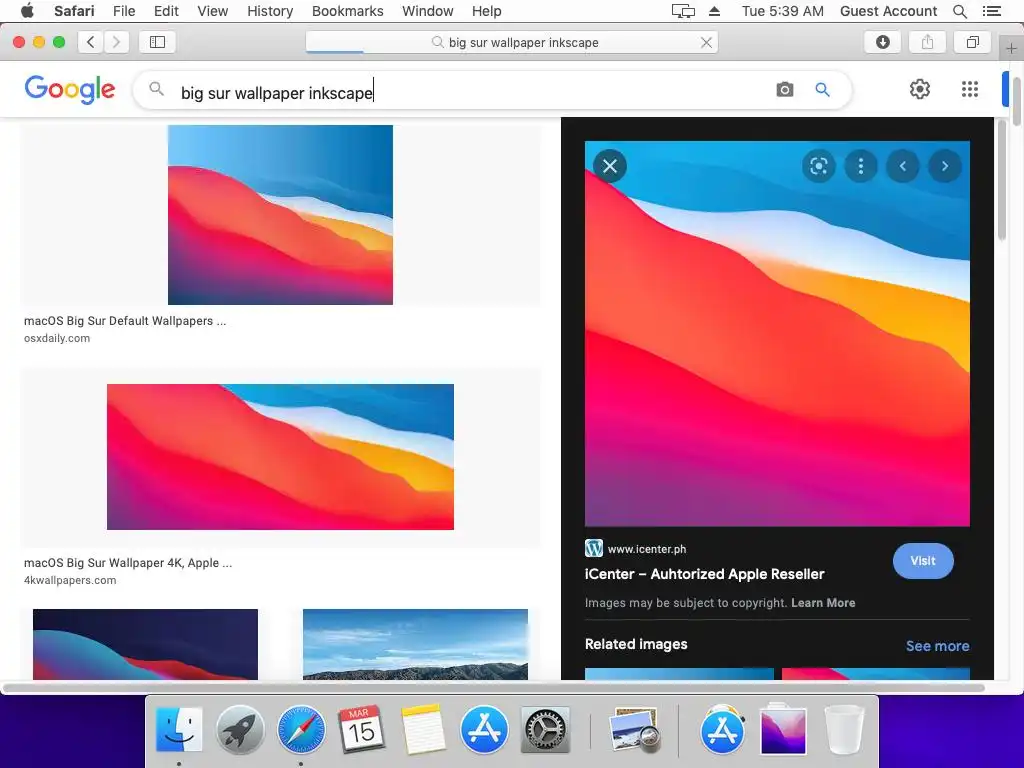This screenshot has height=768, width=1024.
Task: Click Google logo to go home
Action: click(x=70, y=89)
